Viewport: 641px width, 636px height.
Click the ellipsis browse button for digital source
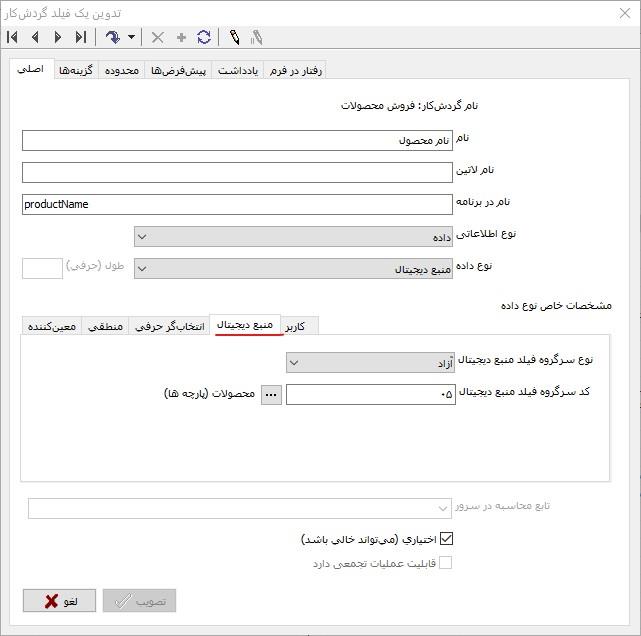[271, 395]
